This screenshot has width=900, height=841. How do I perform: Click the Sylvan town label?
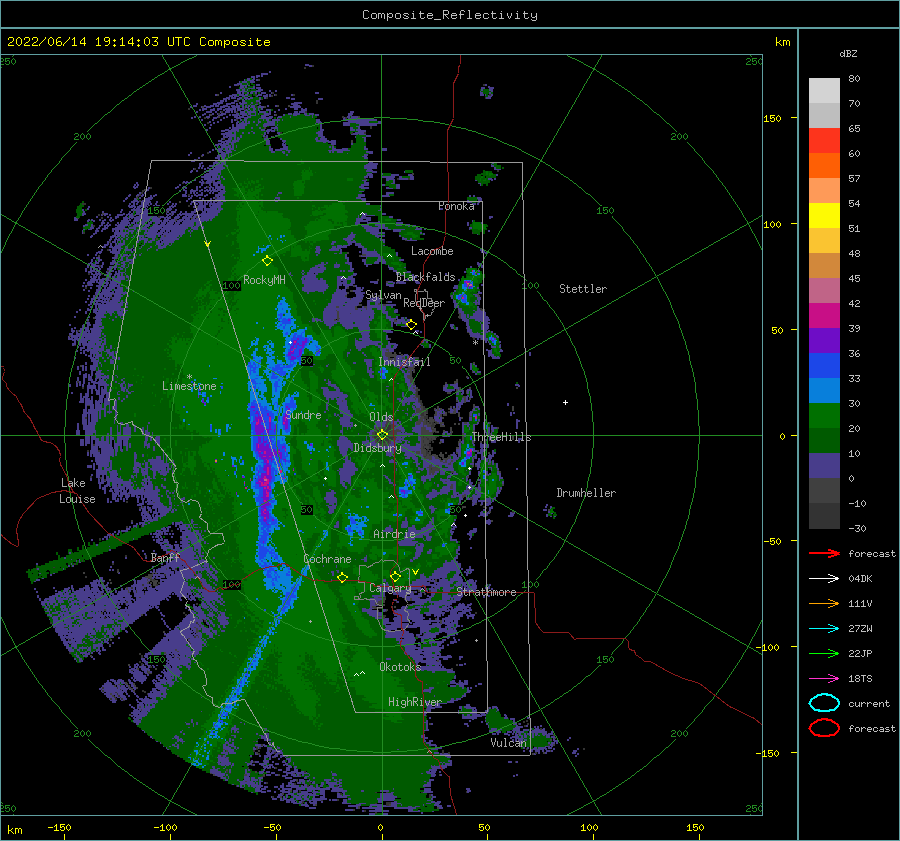pos(383,295)
